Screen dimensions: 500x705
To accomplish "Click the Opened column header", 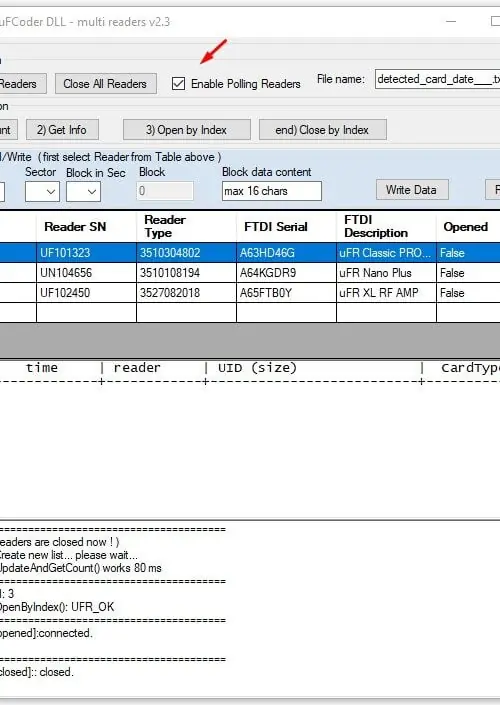I will click(x=468, y=227).
